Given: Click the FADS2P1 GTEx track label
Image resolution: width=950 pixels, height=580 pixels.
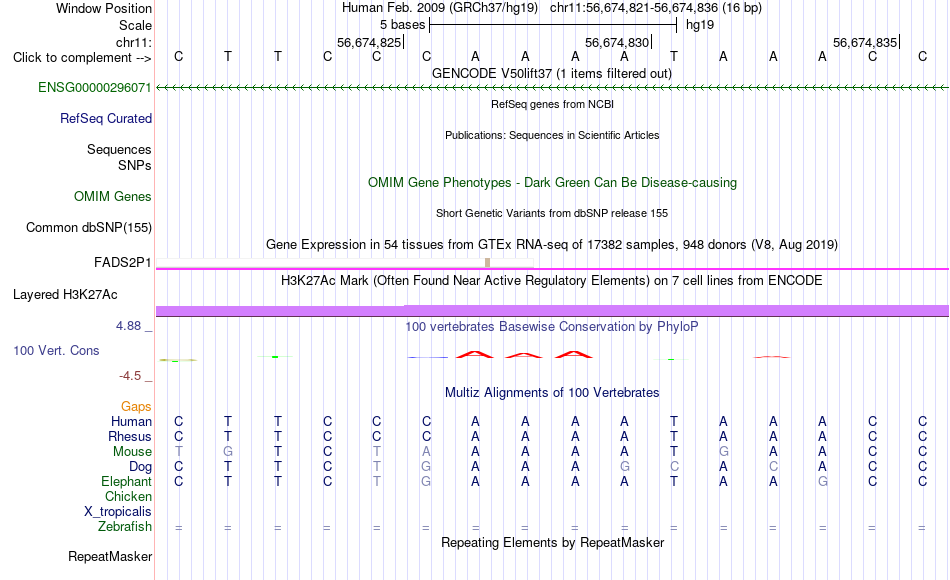Looking at the screenshot, I should 122,262.
